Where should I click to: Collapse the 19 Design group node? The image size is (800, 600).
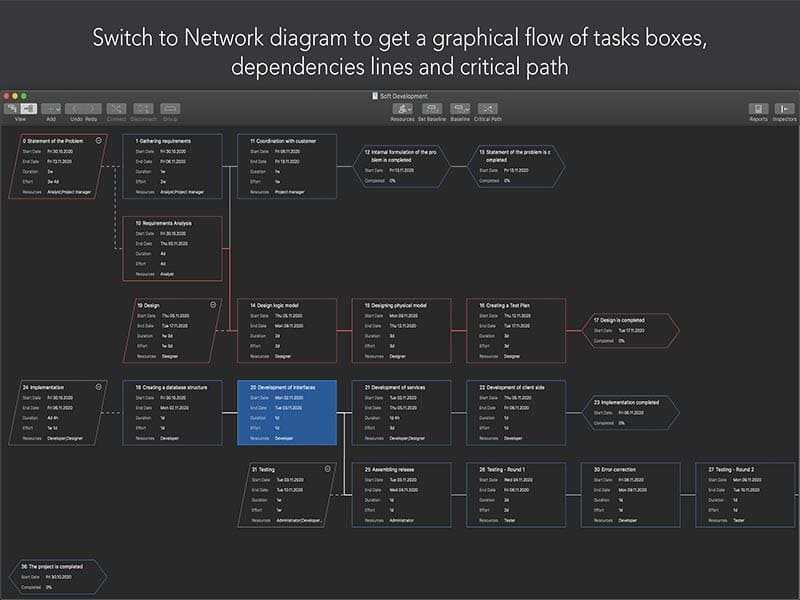click(211, 303)
